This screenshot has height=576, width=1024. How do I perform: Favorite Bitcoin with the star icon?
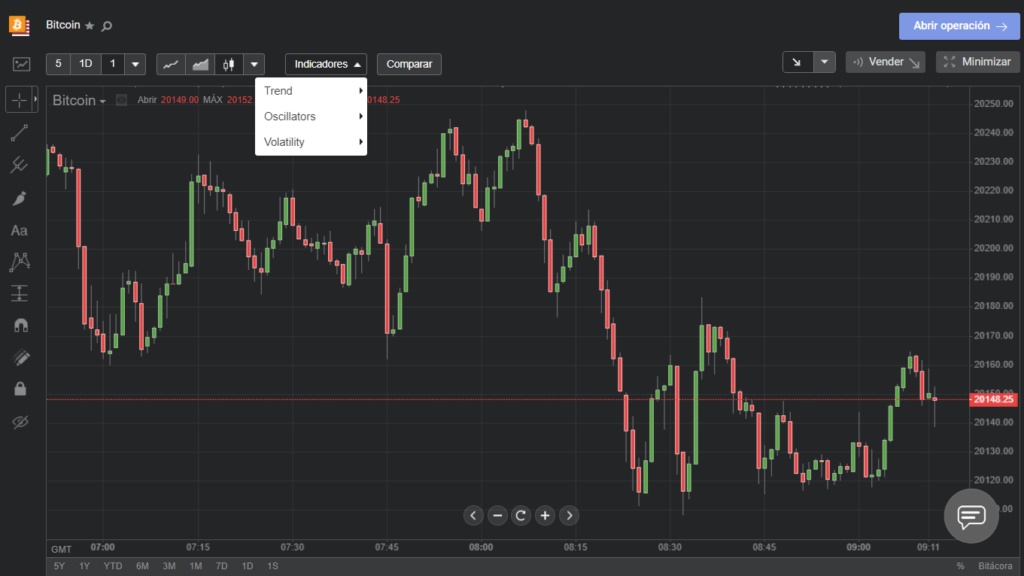coord(89,26)
